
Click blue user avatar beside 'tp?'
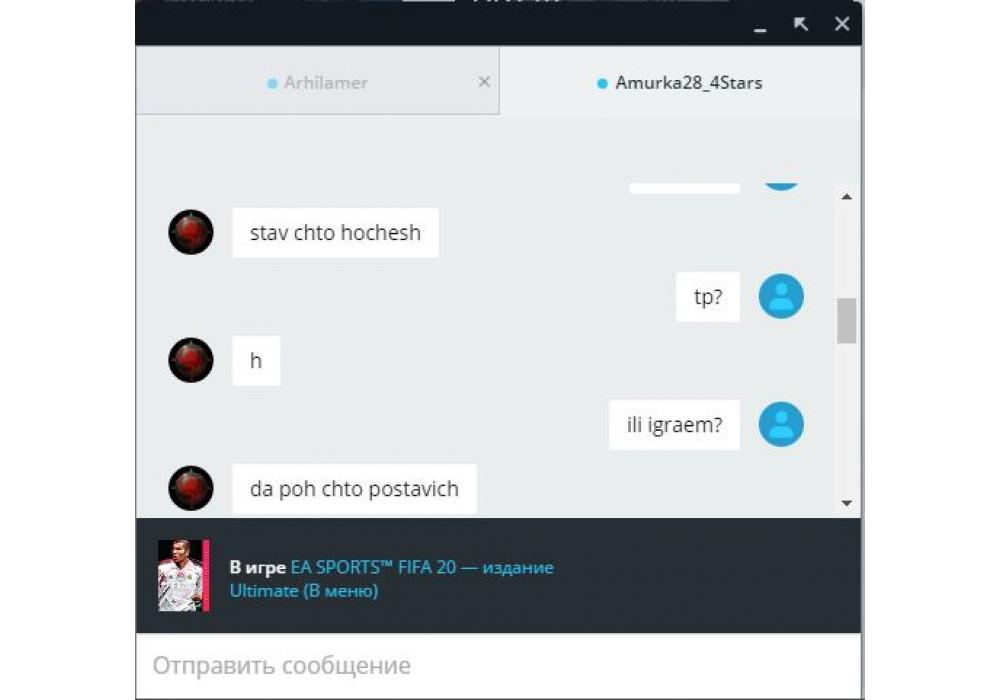tap(781, 296)
